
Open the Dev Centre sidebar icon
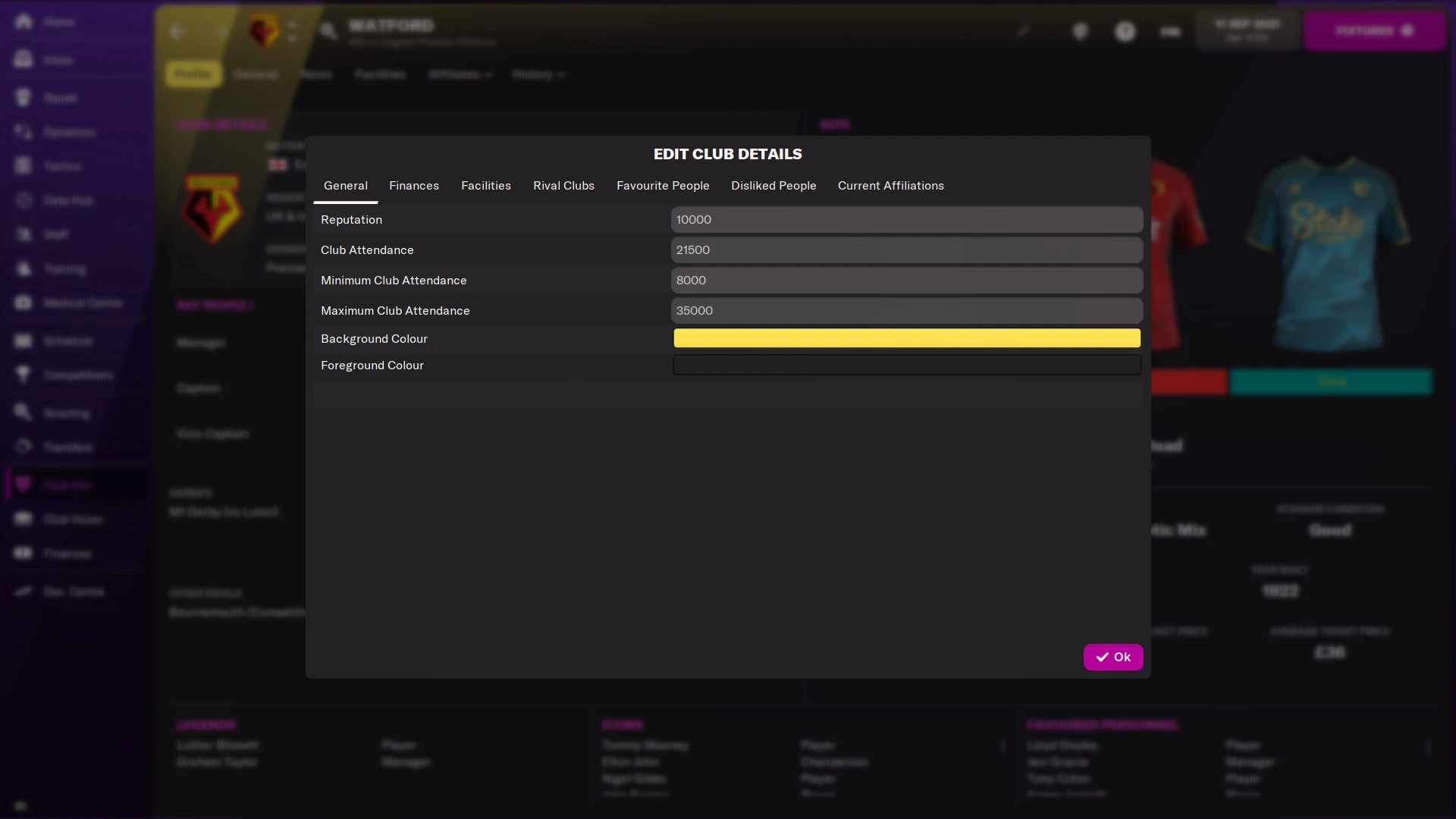22,591
